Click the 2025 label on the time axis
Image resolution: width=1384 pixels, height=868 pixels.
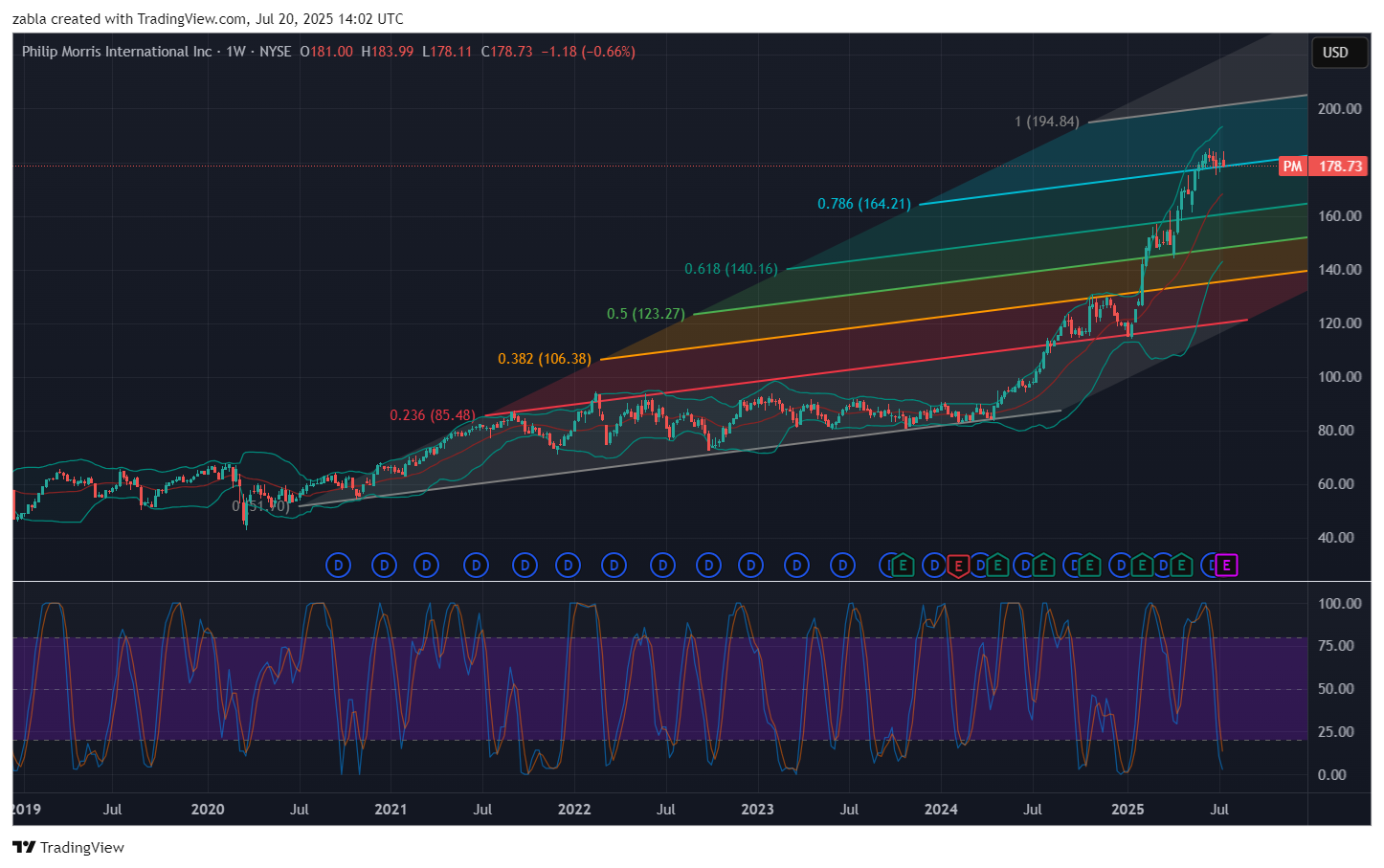(x=1127, y=810)
